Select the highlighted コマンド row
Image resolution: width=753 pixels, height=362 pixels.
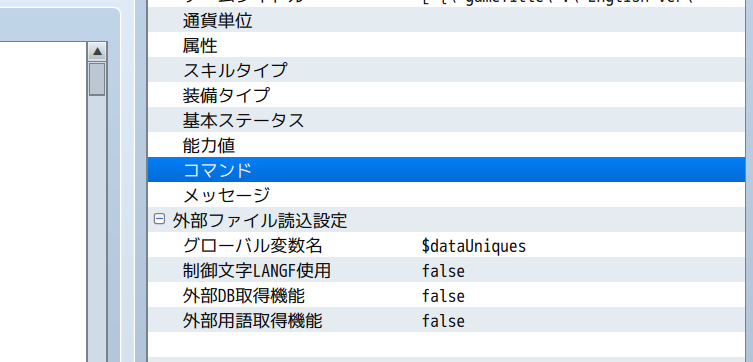(447, 170)
